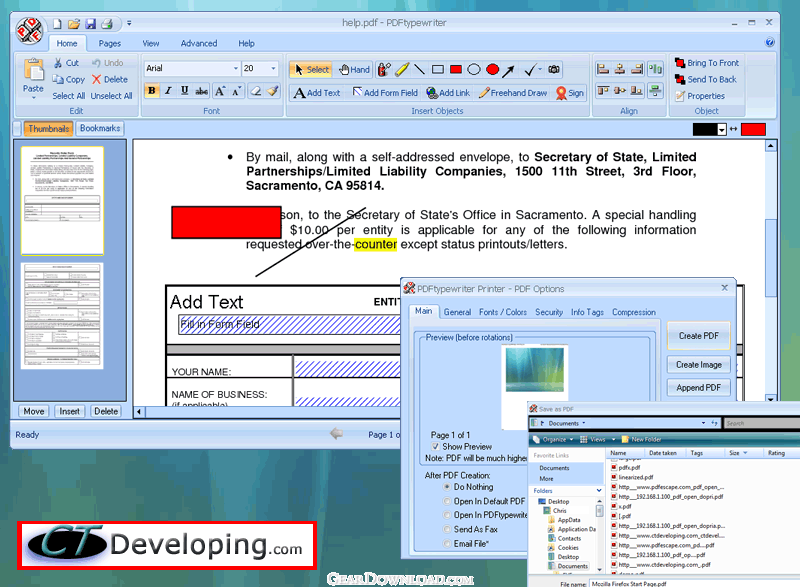The width and height of the screenshot is (800, 587).
Task: Select the Line drawing tool
Action: tap(419, 69)
